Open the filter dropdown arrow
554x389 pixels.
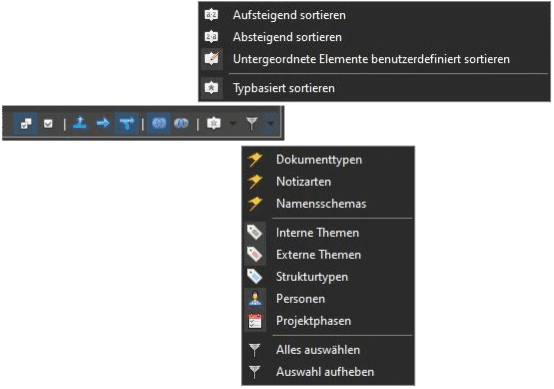pos(271,123)
